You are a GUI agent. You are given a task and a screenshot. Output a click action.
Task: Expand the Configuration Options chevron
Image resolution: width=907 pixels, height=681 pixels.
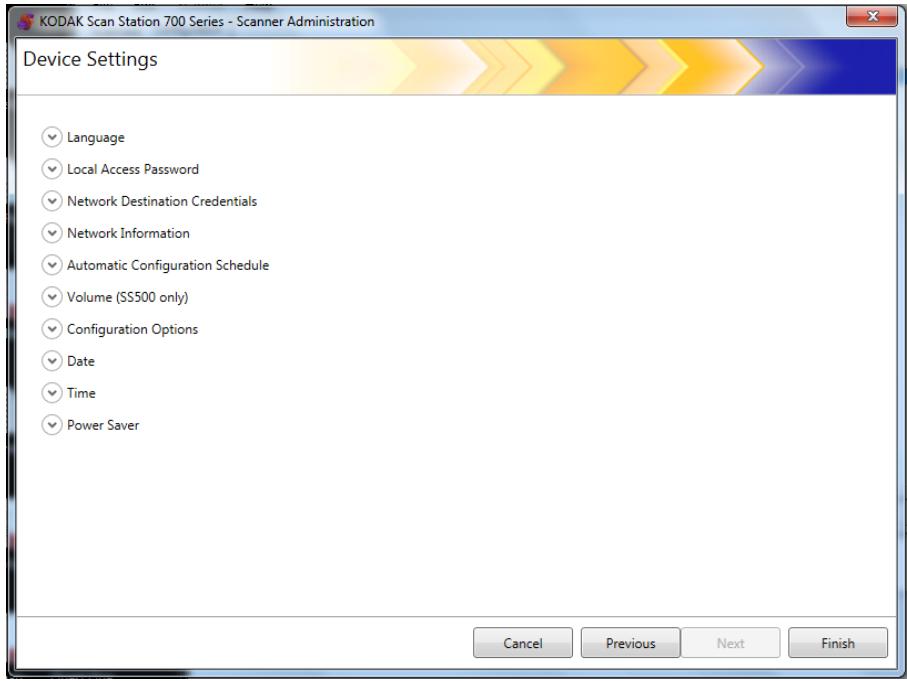click(51, 329)
